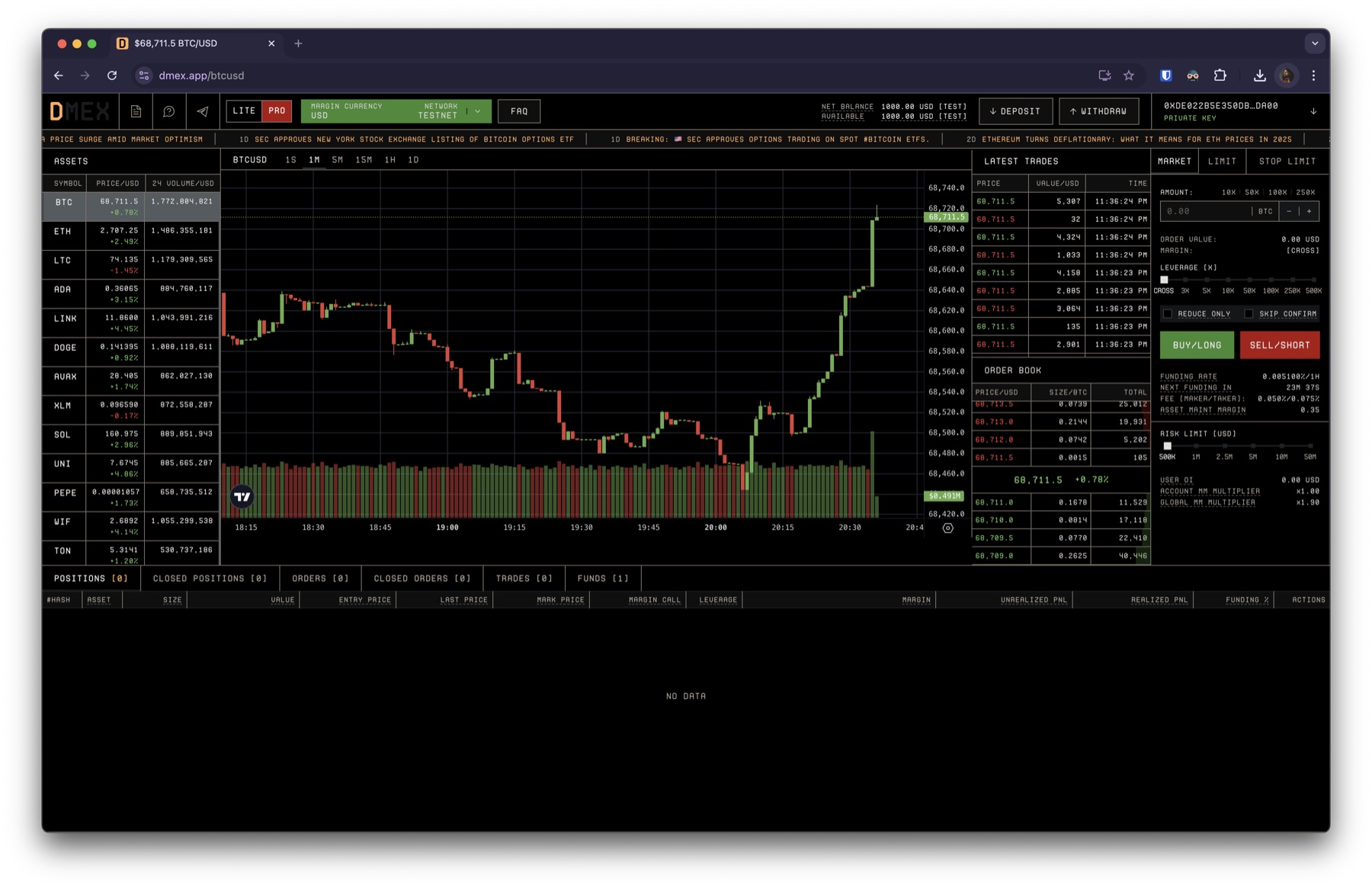Switch to Closed Positions tab
The height and width of the screenshot is (888, 1372).
pyautogui.click(x=210, y=579)
